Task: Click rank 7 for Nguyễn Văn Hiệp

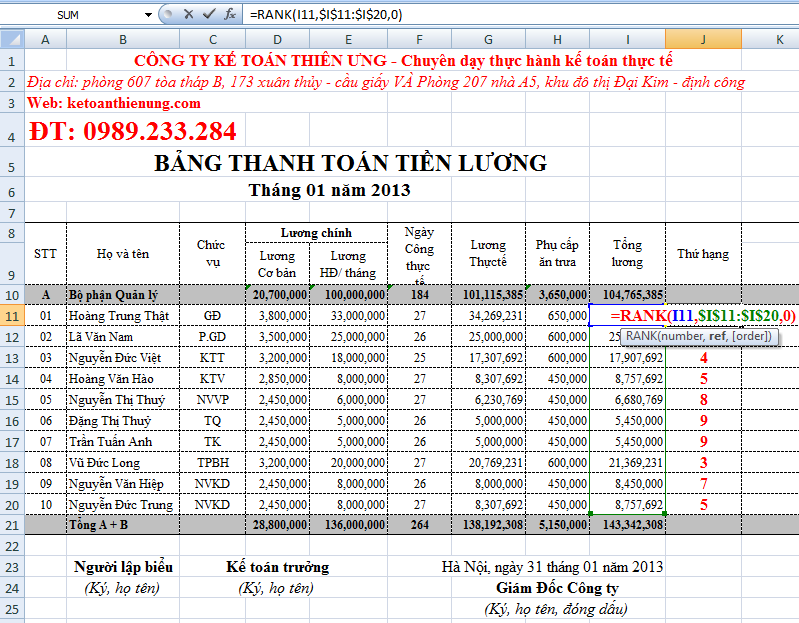Action: 703,483
